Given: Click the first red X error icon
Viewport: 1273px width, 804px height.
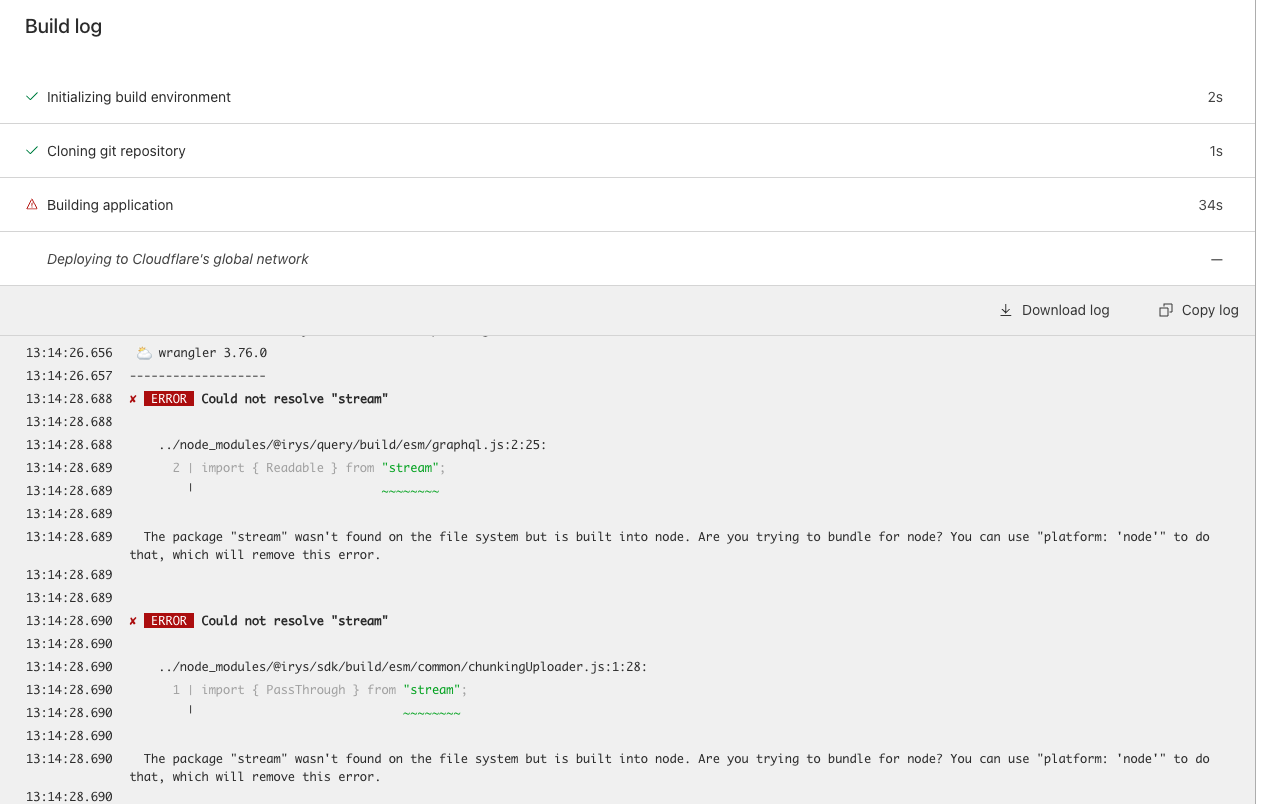Looking at the screenshot, I should 133,399.
